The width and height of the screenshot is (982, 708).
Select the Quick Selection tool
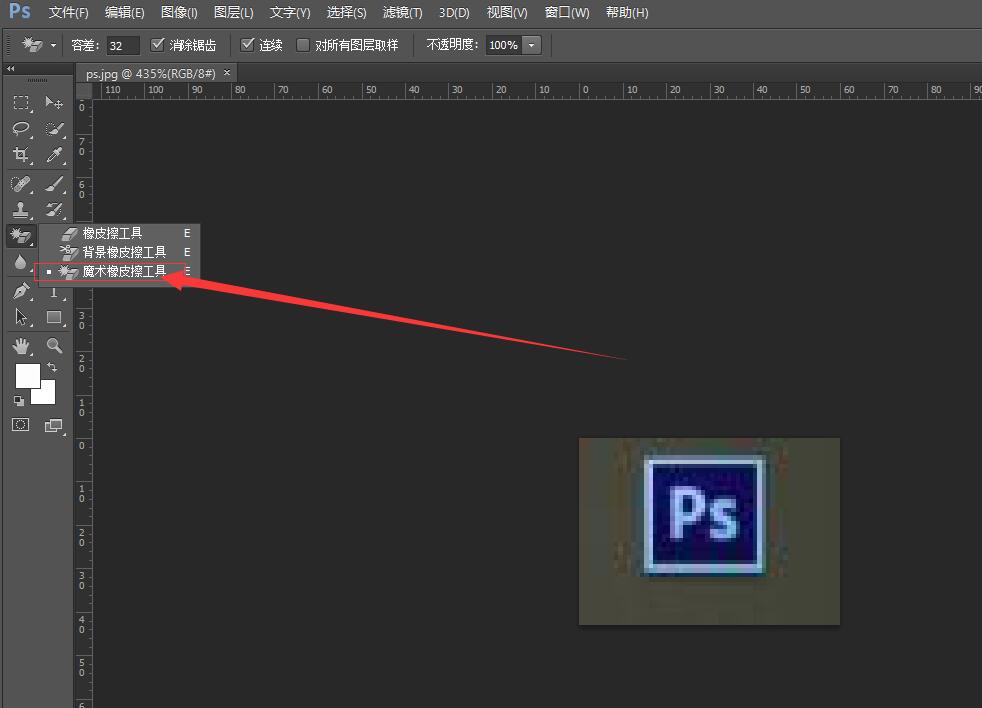54,129
